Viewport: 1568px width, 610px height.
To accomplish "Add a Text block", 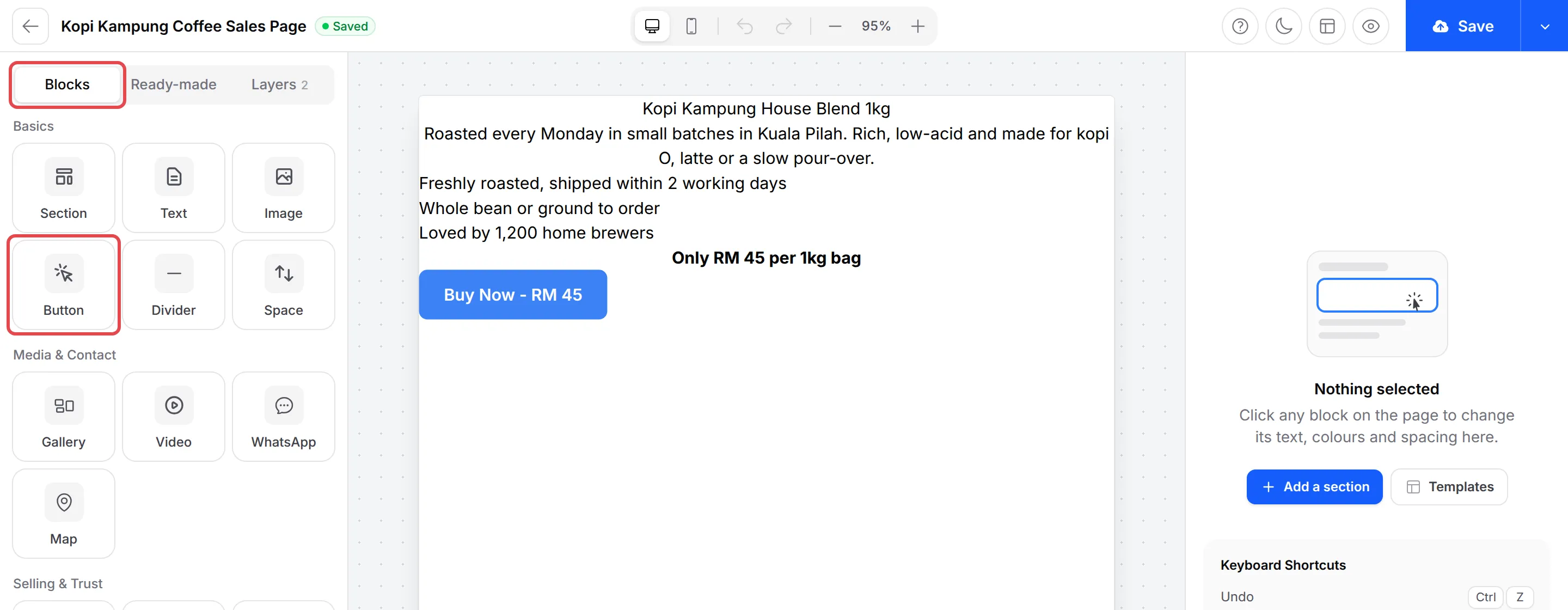I will point(174,188).
